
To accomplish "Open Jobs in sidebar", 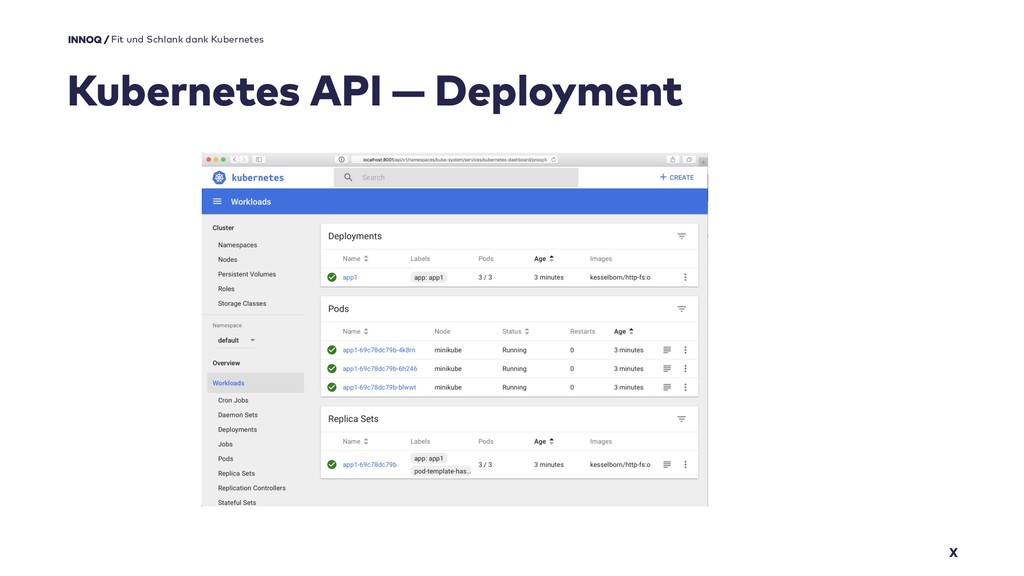I will 225,445.
